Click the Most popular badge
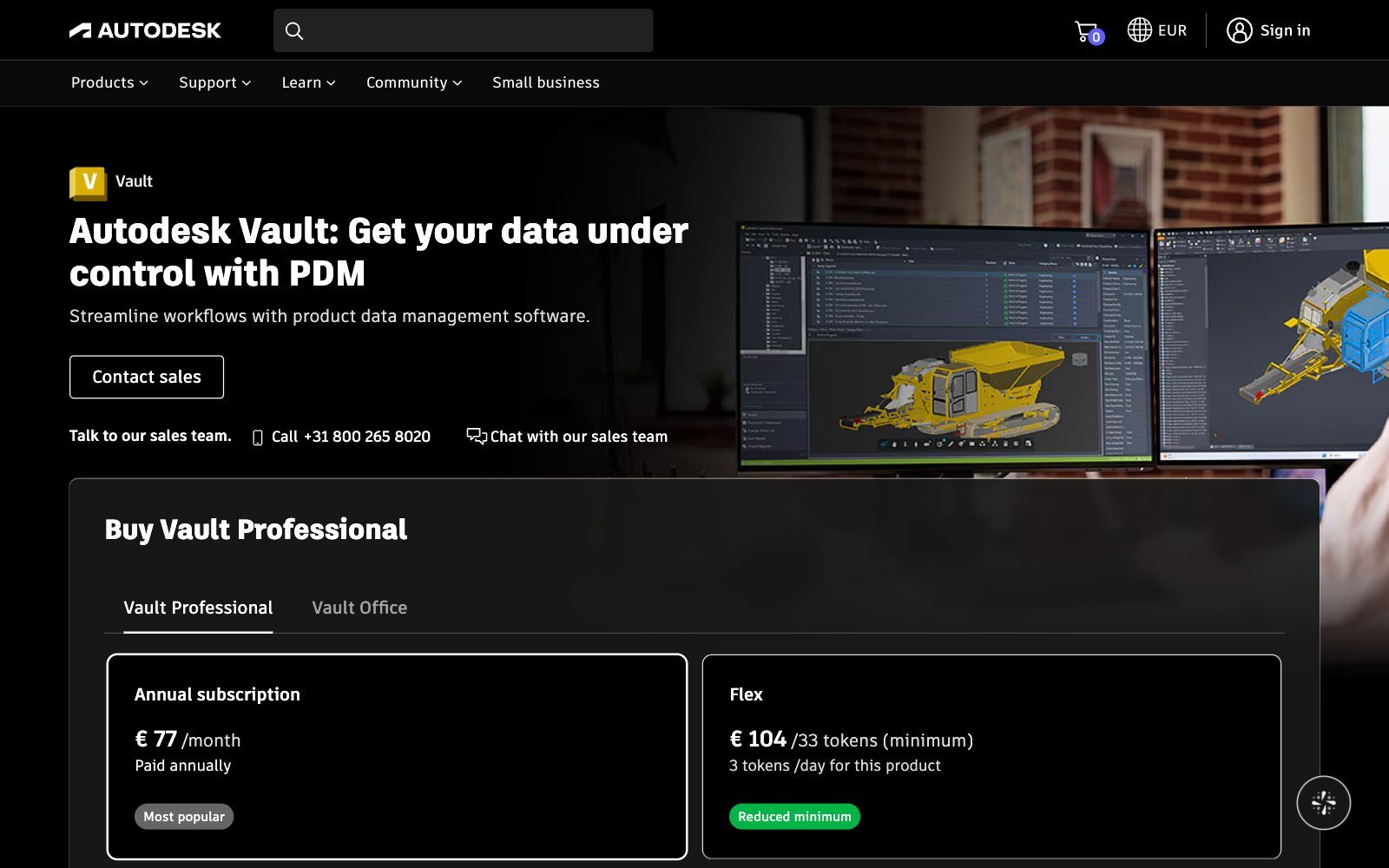 184,817
